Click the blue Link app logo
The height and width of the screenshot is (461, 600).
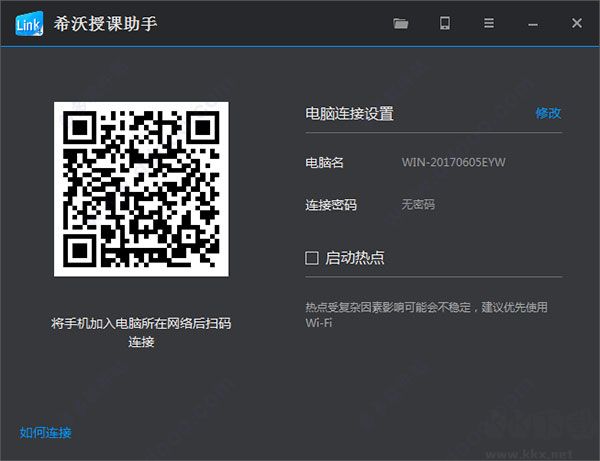(x=29, y=24)
